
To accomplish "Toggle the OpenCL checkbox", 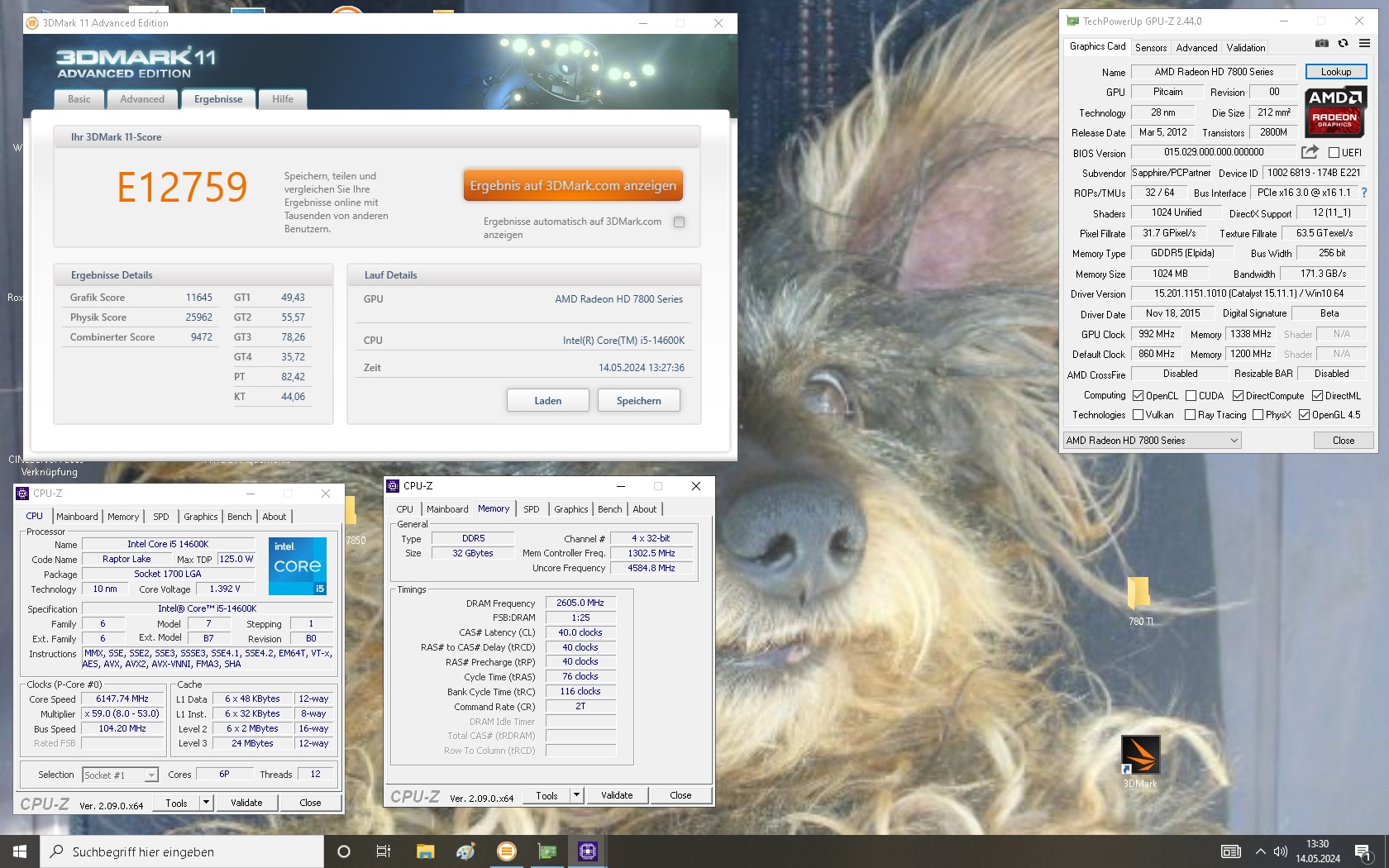I will (x=1138, y=396).
